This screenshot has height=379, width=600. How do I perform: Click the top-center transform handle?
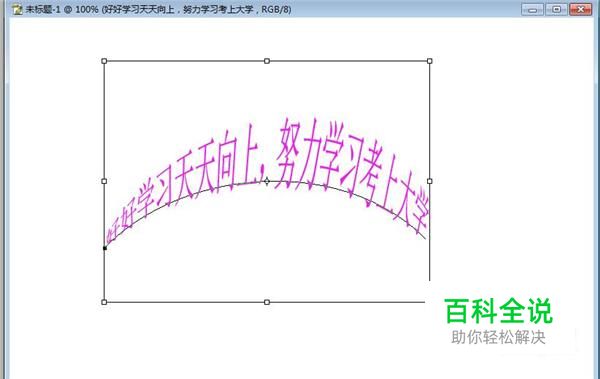click(267, 61)
